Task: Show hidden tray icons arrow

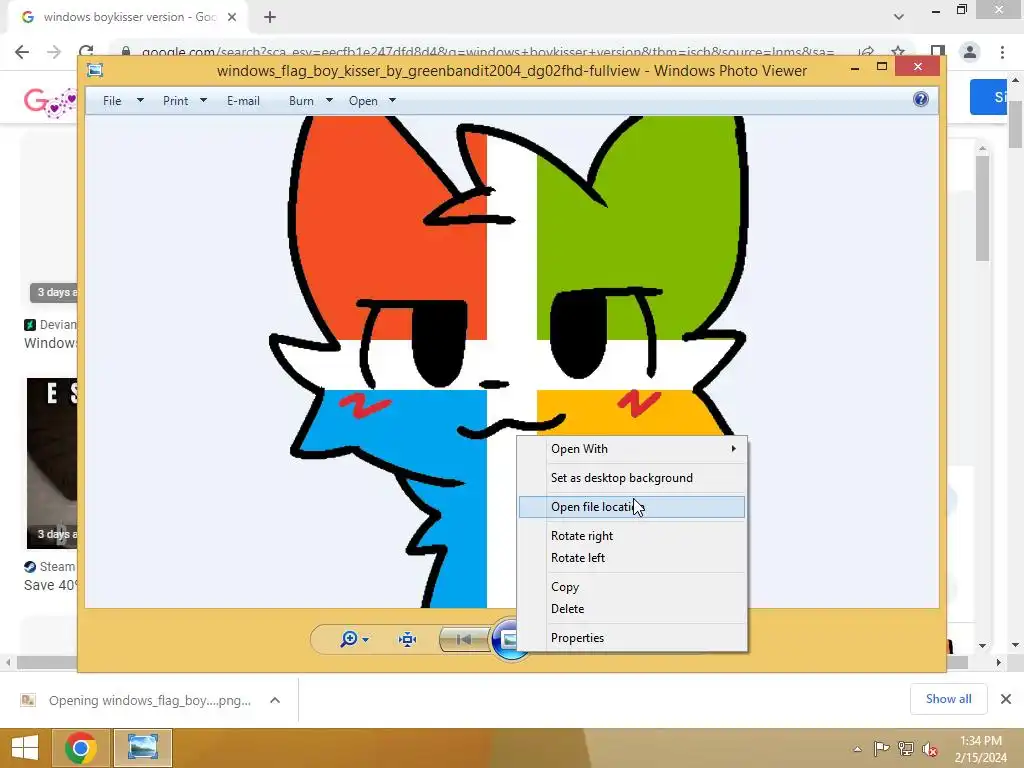Action: [857, 749]
